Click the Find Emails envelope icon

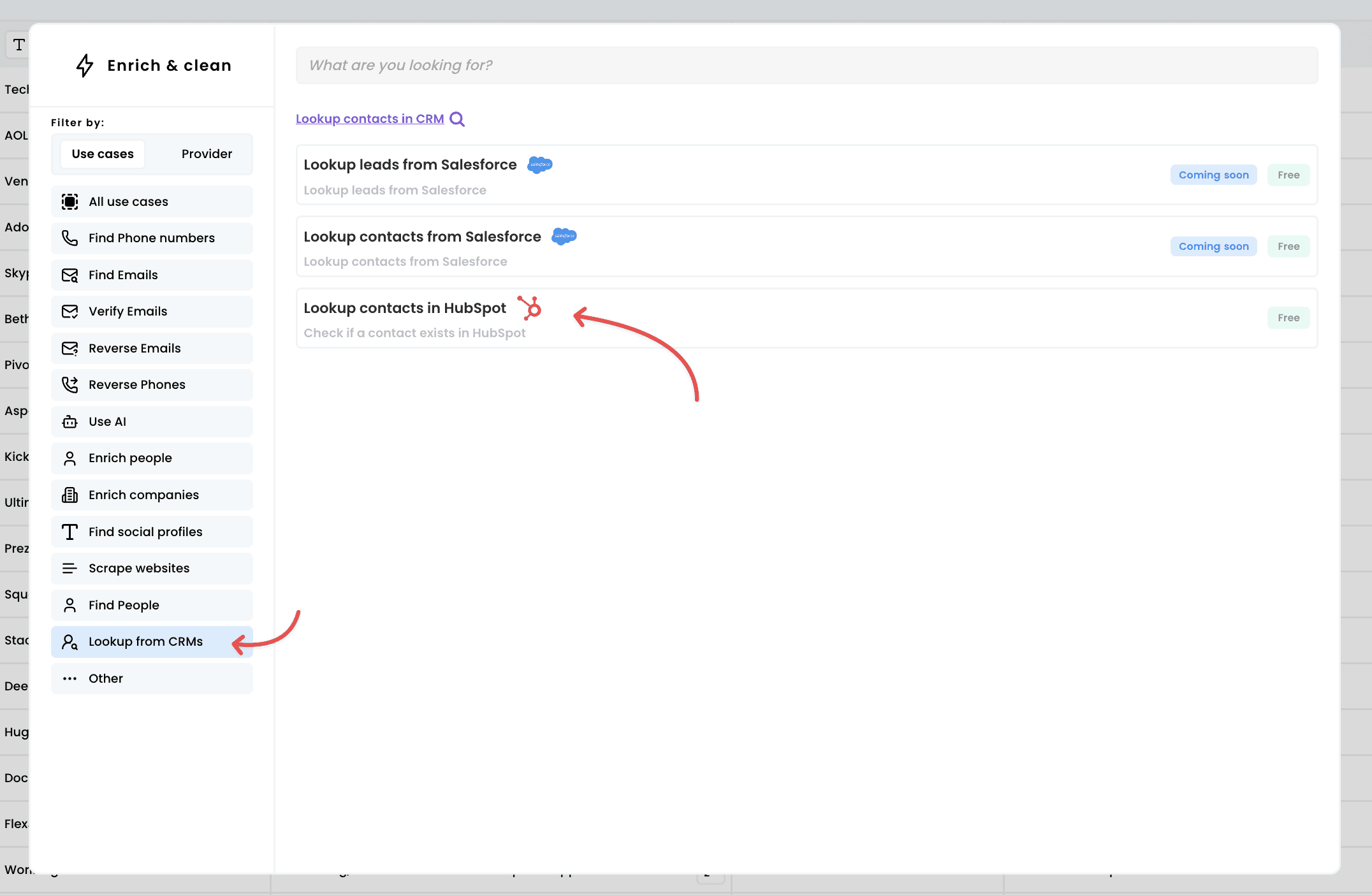69,275
